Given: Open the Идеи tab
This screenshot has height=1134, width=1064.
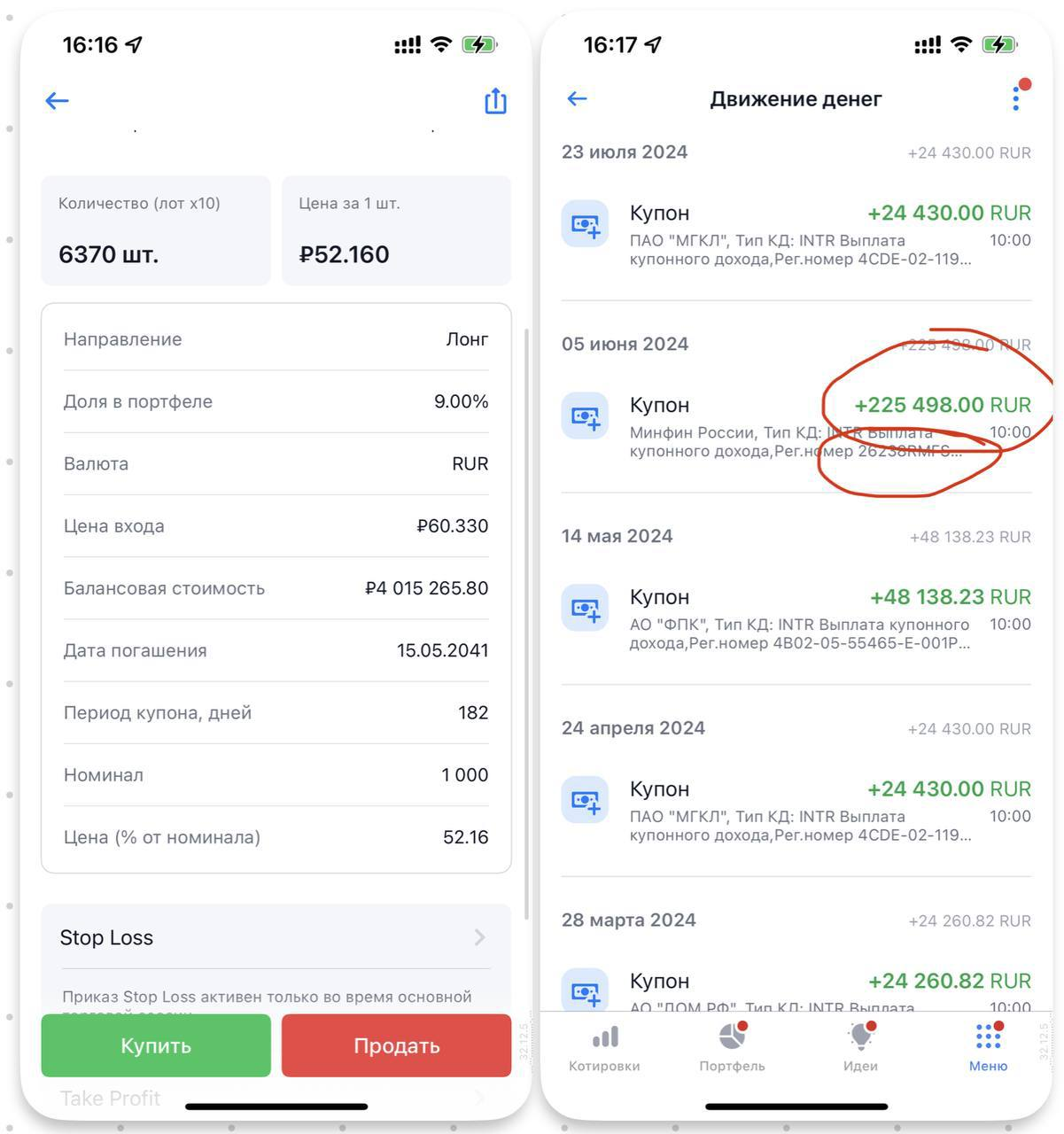Looking at the screenshot, I should tap(860, 1048).
